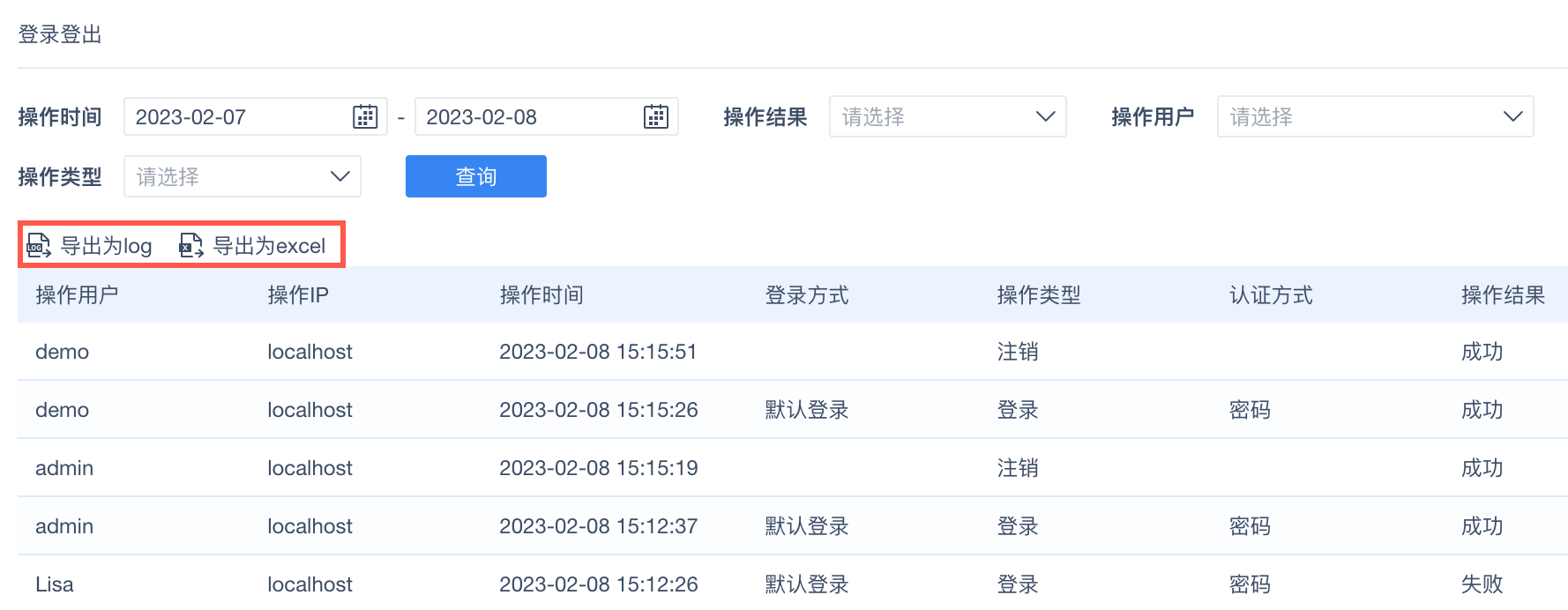Click the 登录登出 page title

point(60,34)
